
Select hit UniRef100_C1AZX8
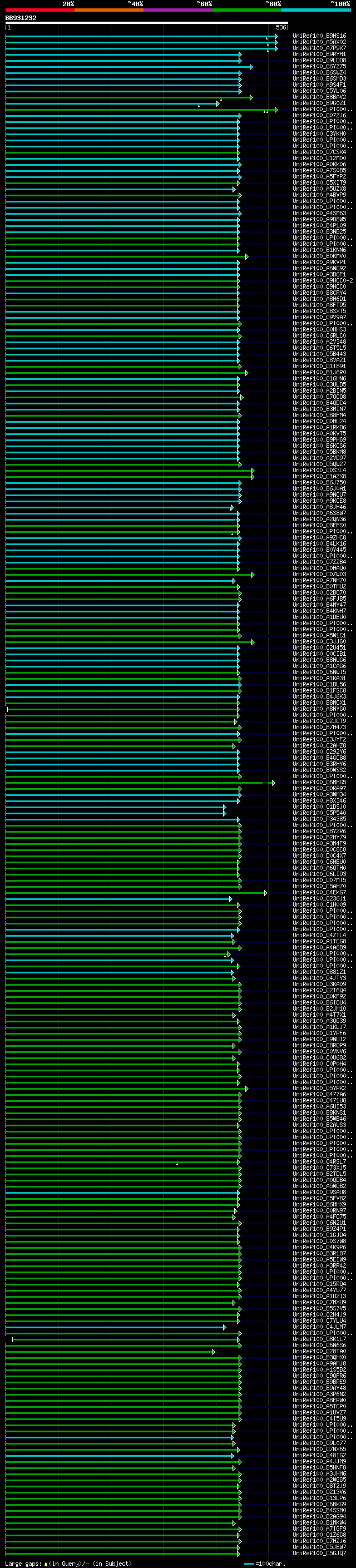tap(319, 477)
